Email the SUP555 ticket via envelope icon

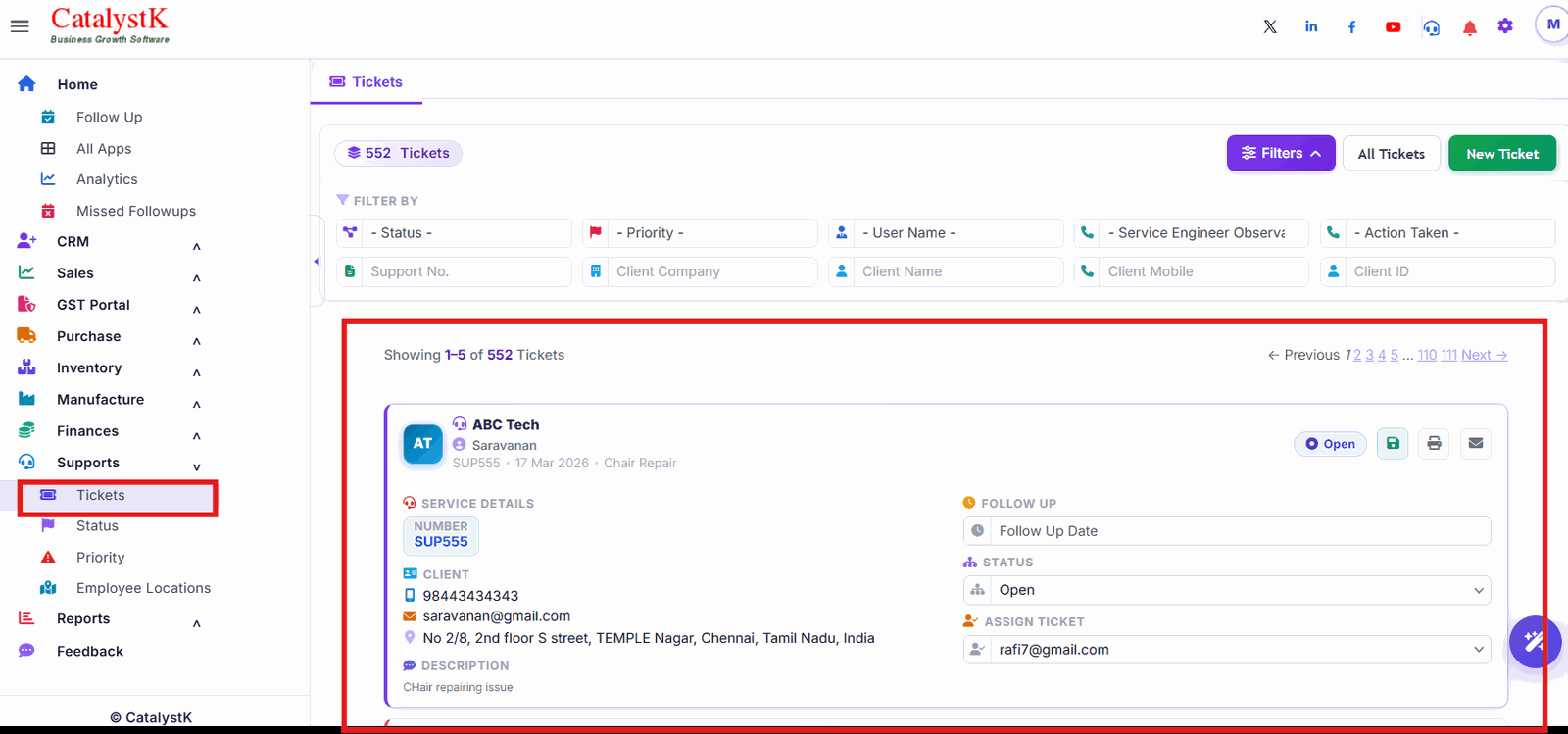(1475, 443)
